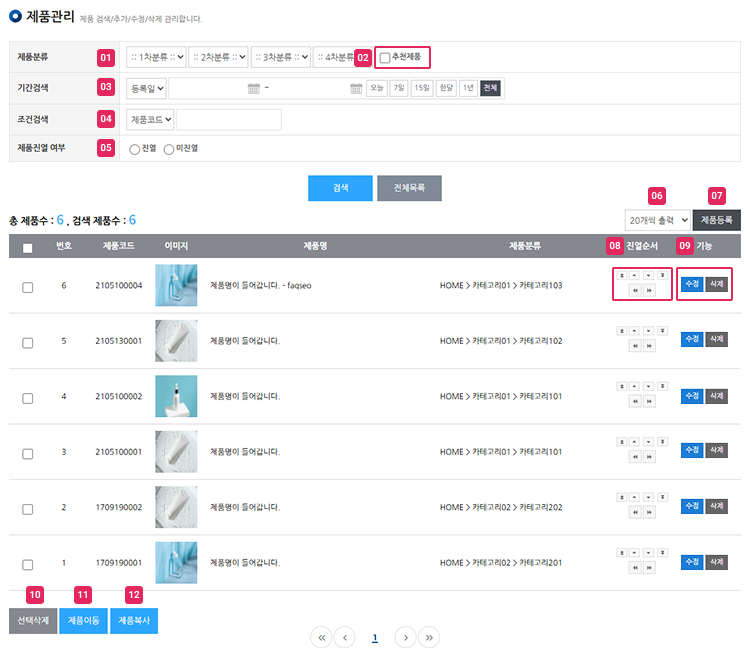This screenshot has width=750, height=658.
Task: Click double-right arrow for product 1709190001
Action: pos(649,568)
